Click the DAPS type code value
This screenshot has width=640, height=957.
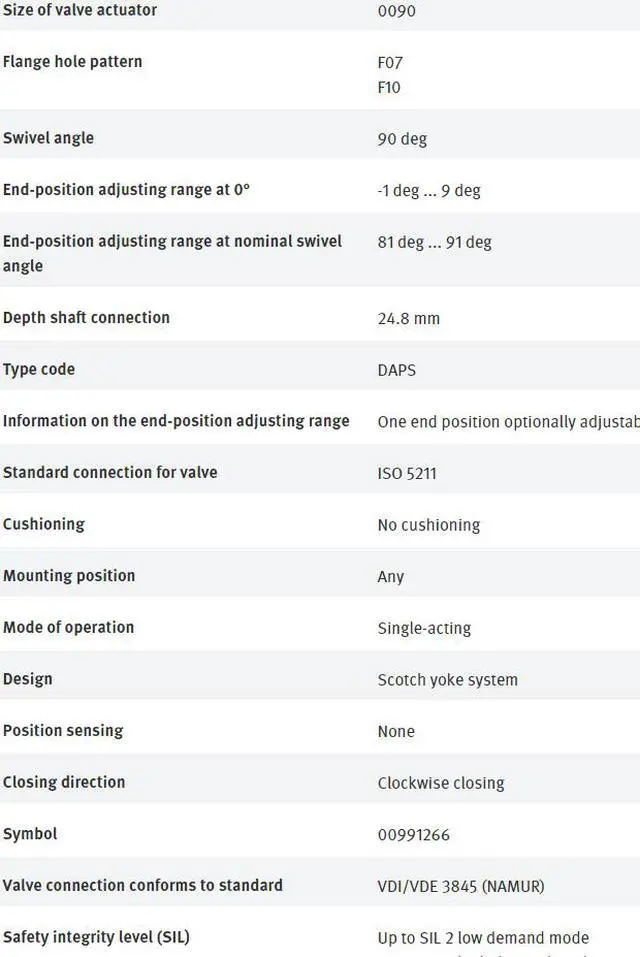pyautogui.click(x=396, y=370)
